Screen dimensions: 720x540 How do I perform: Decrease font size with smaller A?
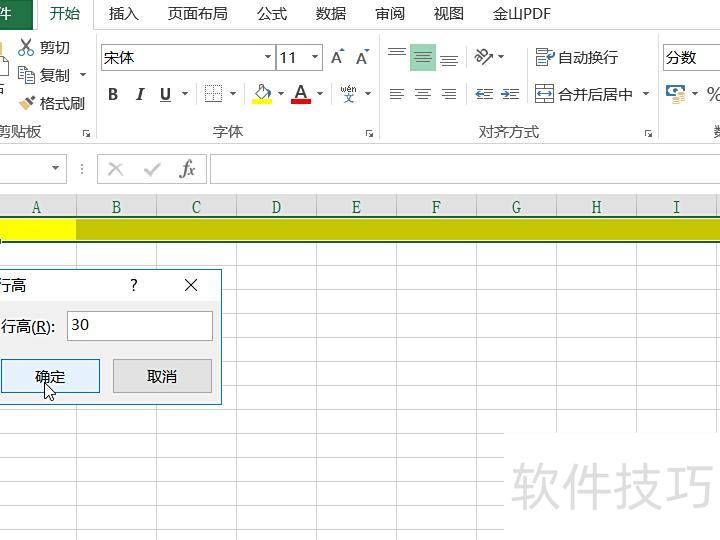click(362, 57)
